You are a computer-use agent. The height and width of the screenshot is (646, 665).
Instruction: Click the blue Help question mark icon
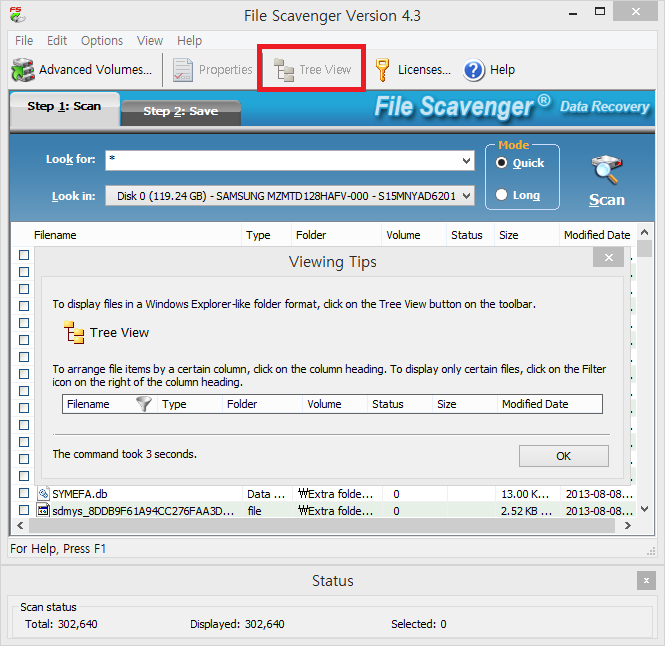(474, 70)
